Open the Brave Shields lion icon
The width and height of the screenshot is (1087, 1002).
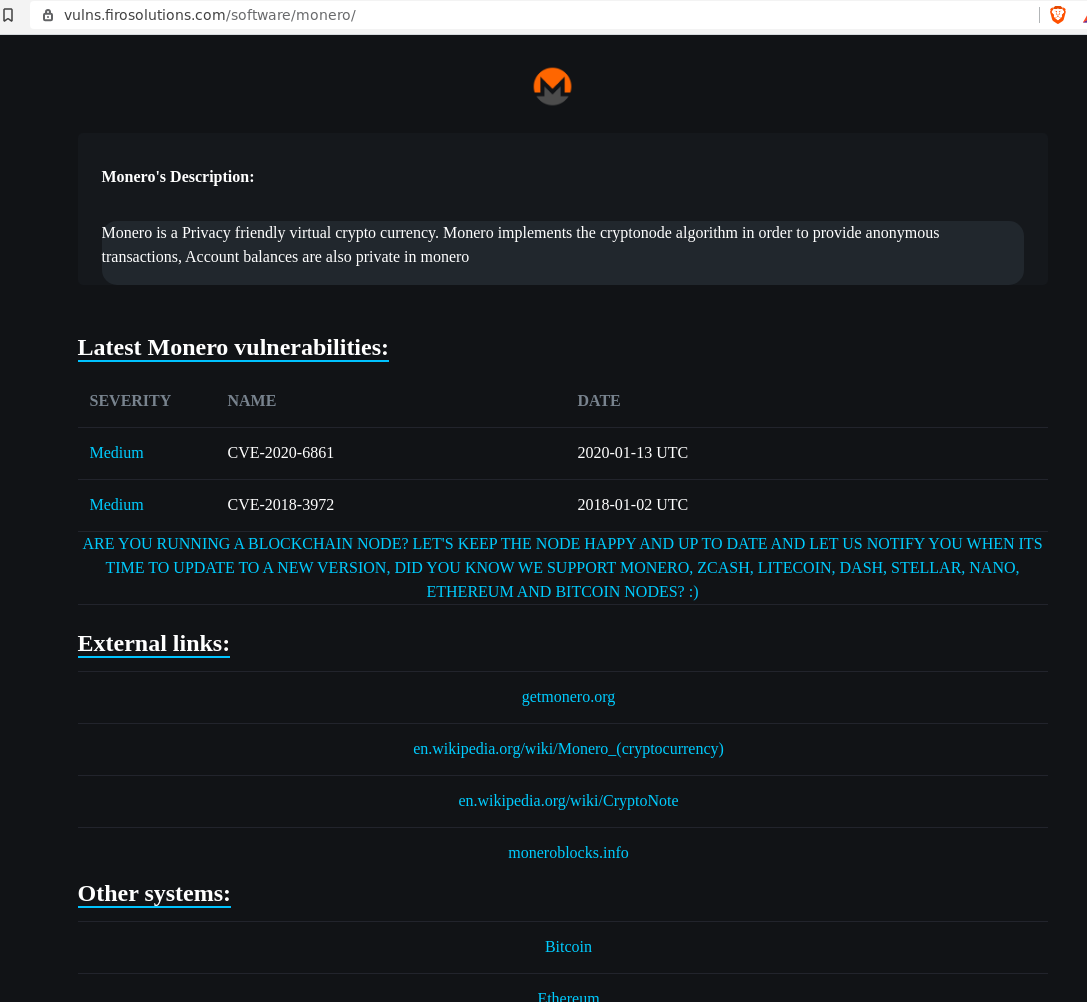[x=1057, y=15]
